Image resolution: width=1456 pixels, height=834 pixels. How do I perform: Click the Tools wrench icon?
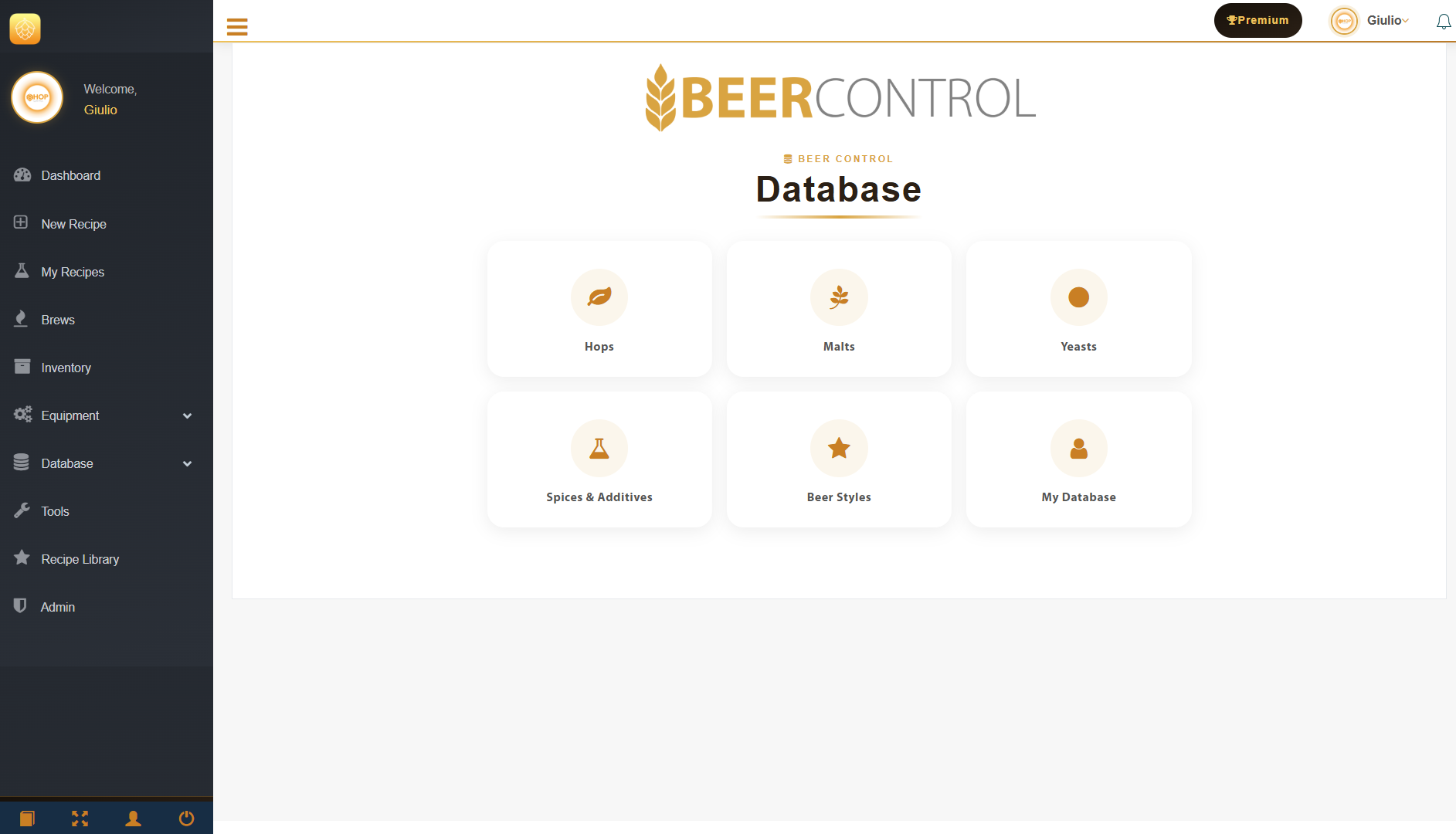point(22,510)
